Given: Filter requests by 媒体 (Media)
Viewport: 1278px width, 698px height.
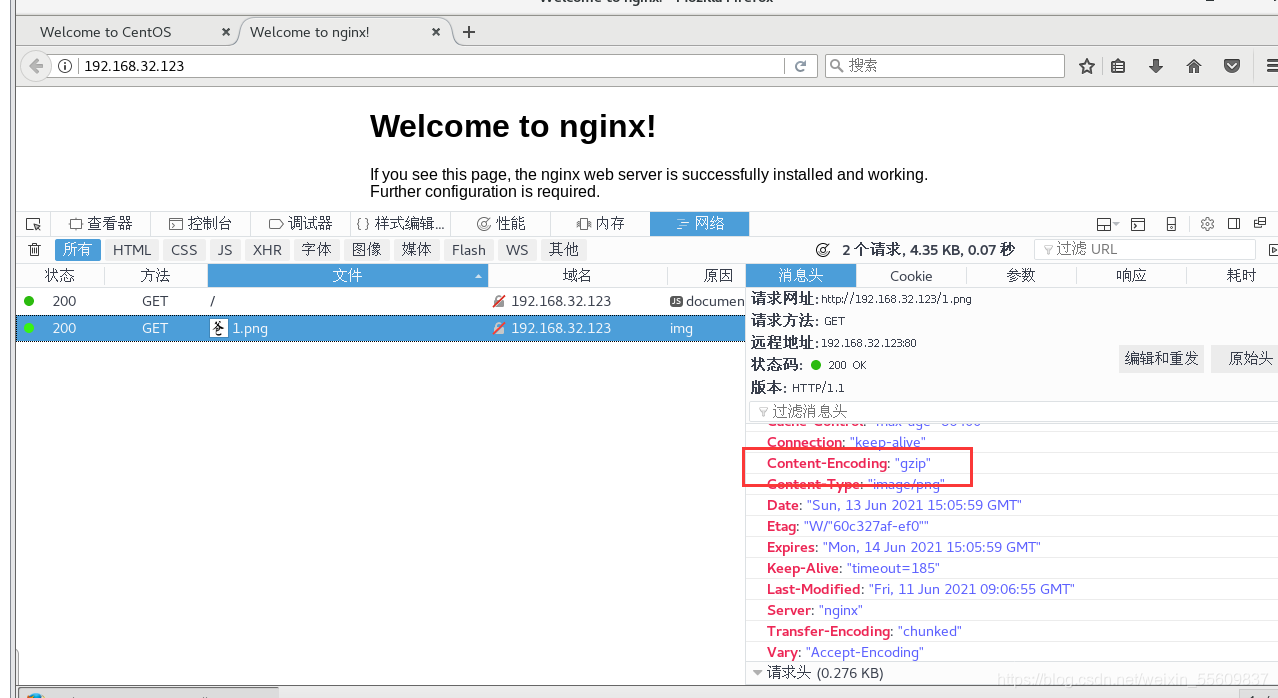Looking at the screenshot, I should click(417, 250).
